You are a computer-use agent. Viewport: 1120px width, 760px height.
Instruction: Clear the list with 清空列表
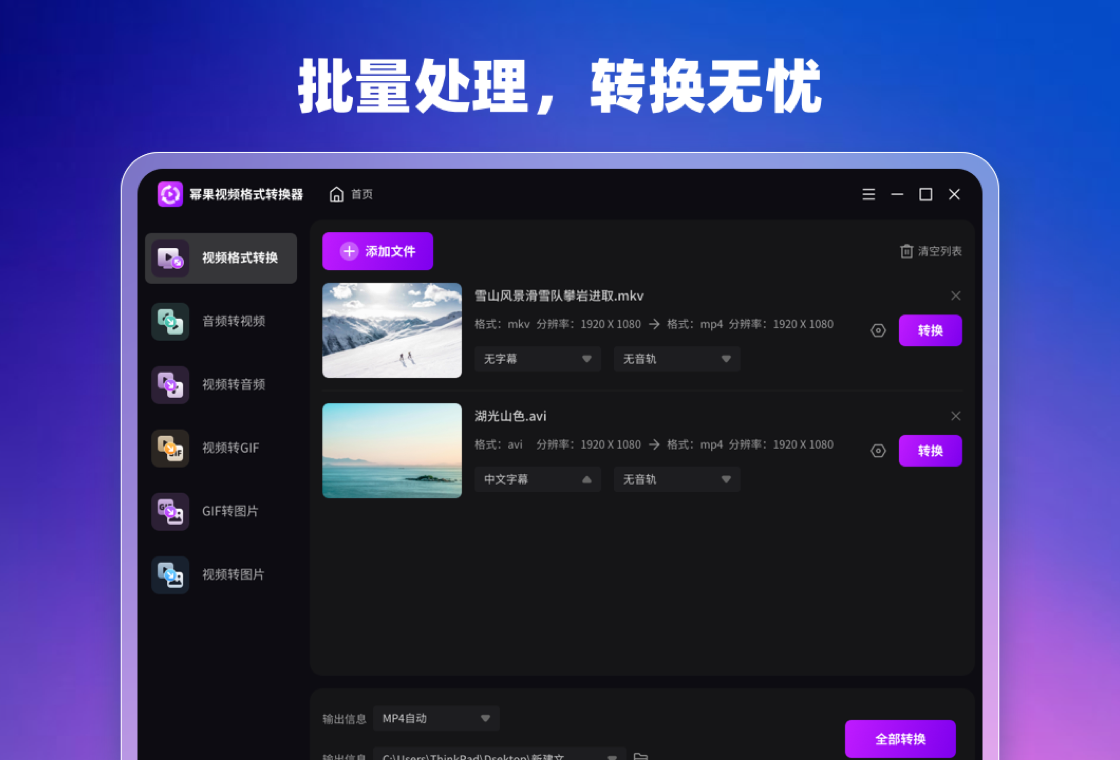coord(931,251)
